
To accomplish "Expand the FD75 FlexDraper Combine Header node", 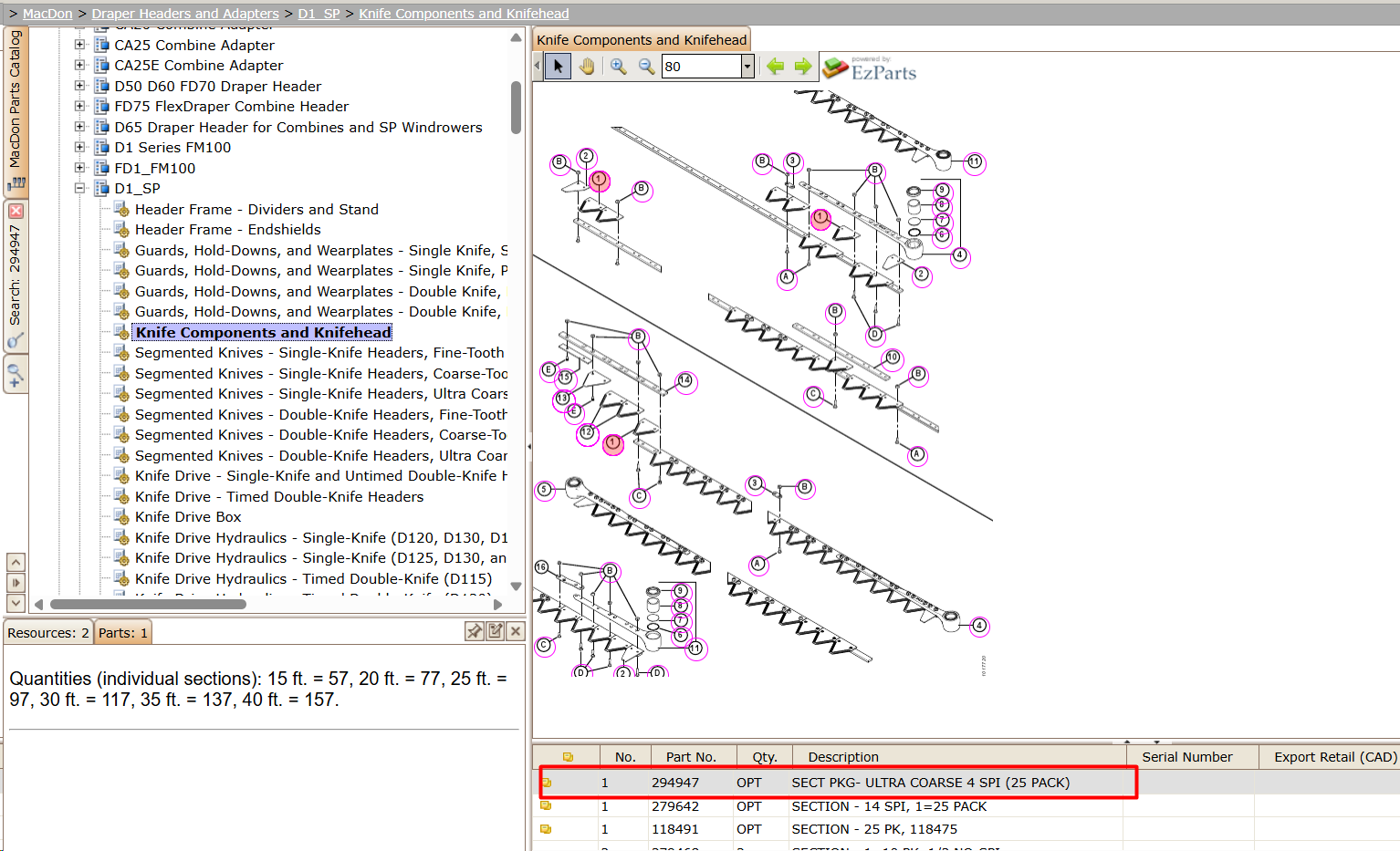I will [79, 106].
